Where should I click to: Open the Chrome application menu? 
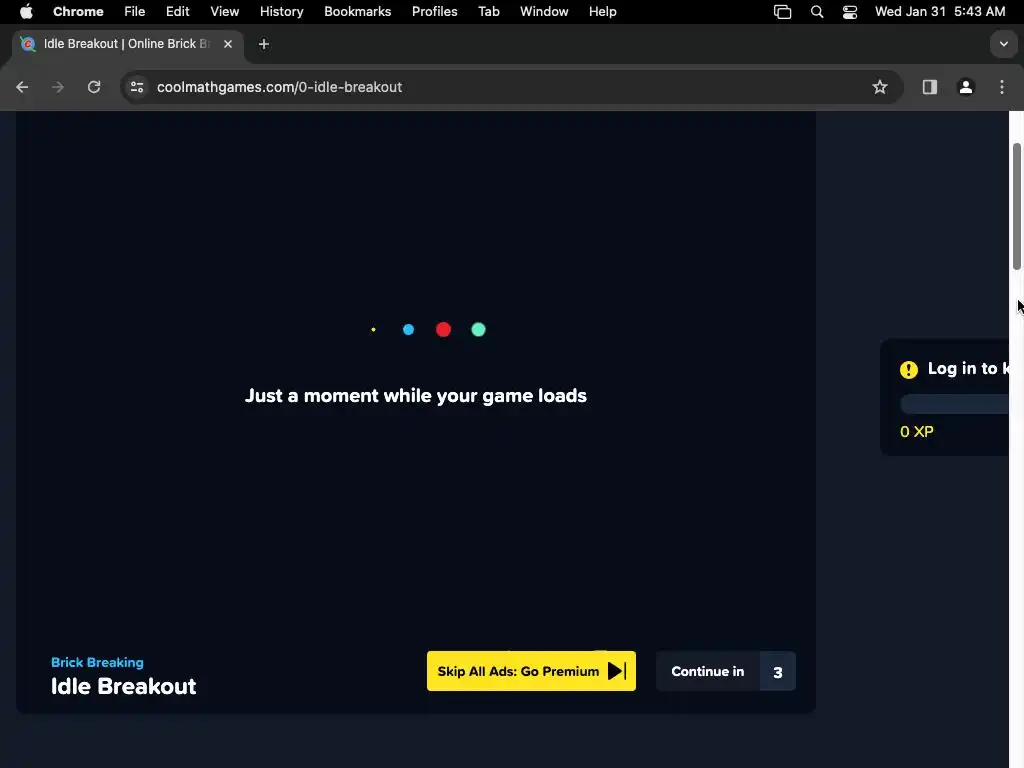point(78,12)
